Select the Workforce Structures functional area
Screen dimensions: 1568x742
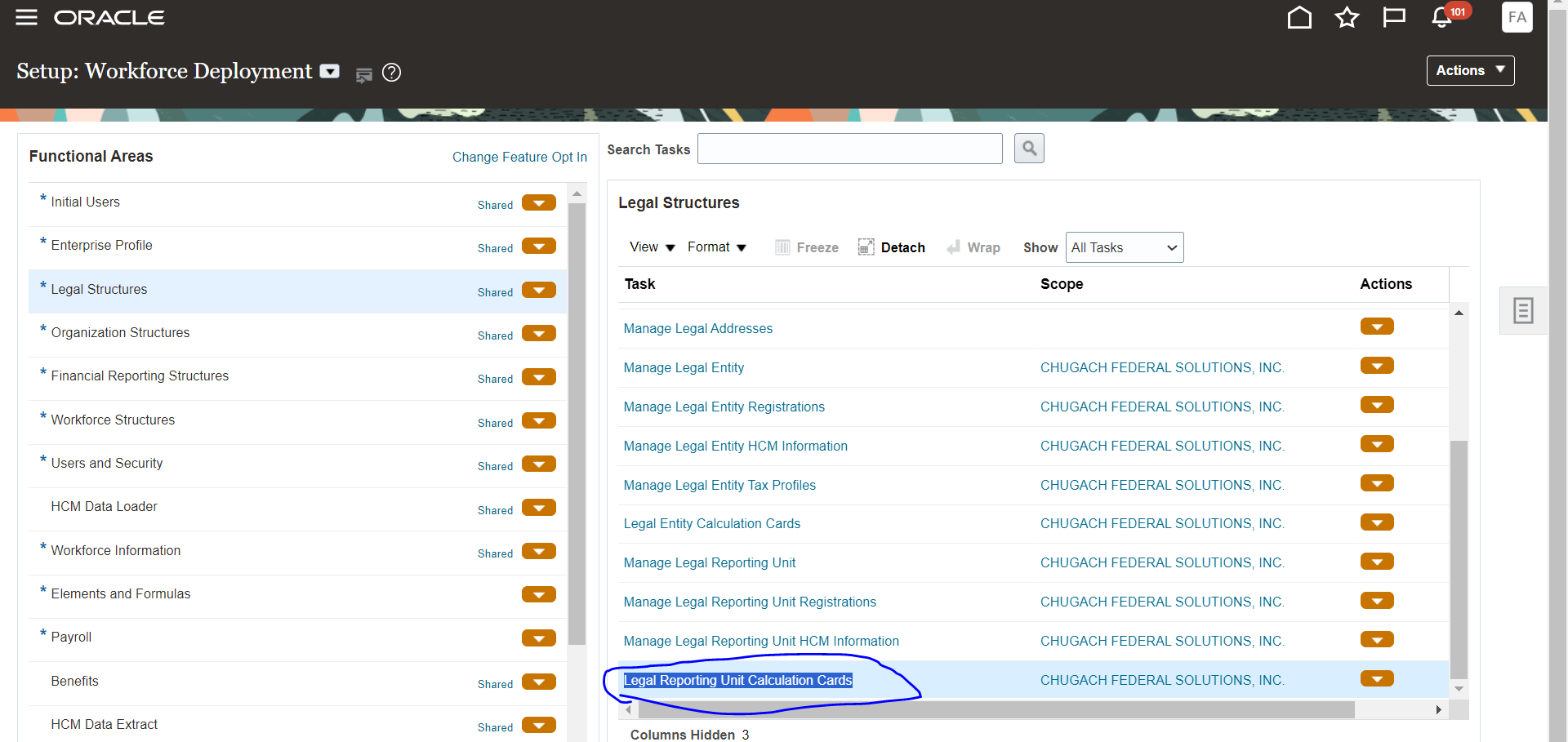point(114,420)
